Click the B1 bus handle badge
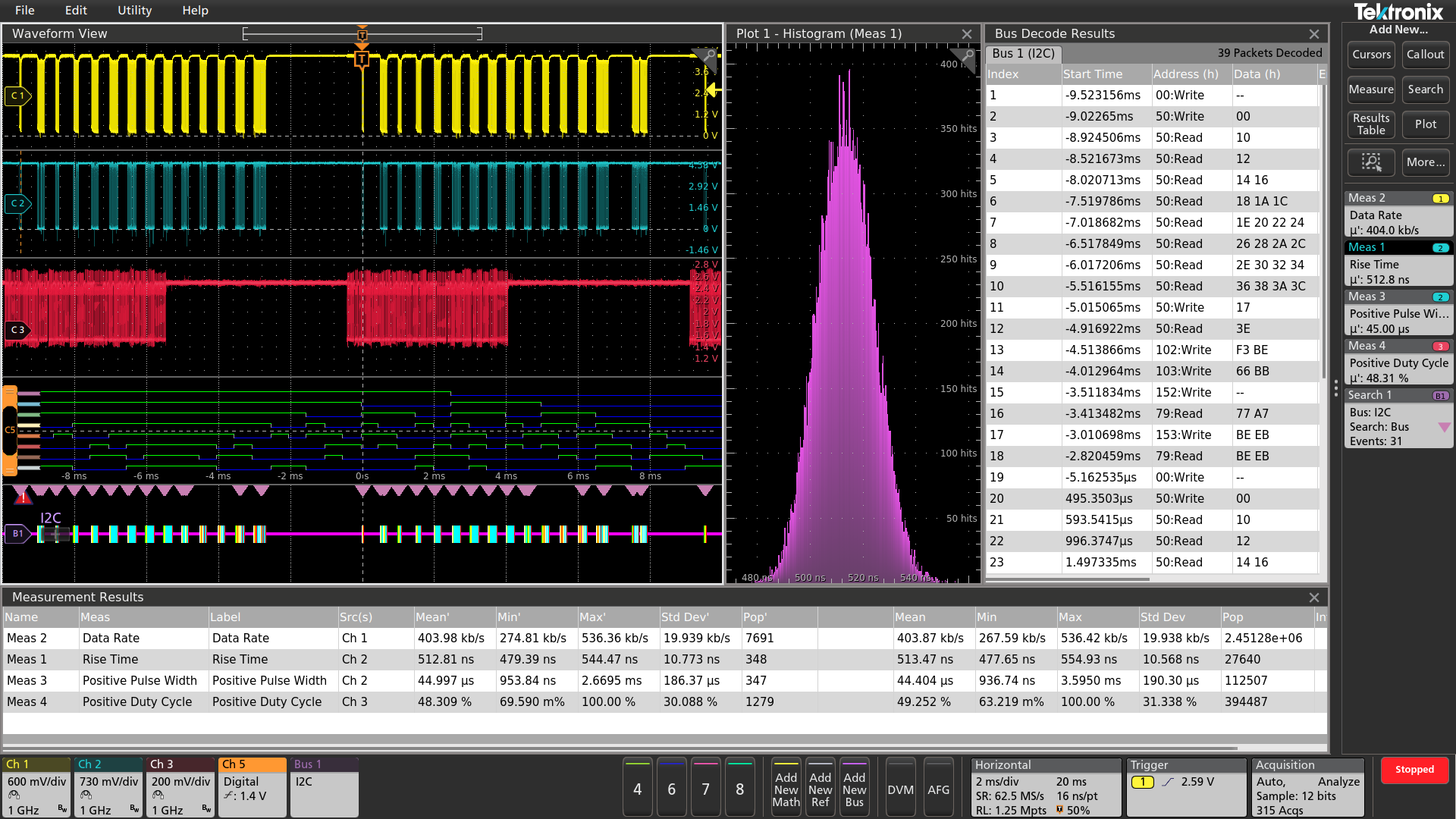The height and width of the screenshot is (819, 1456). [17, 533]
